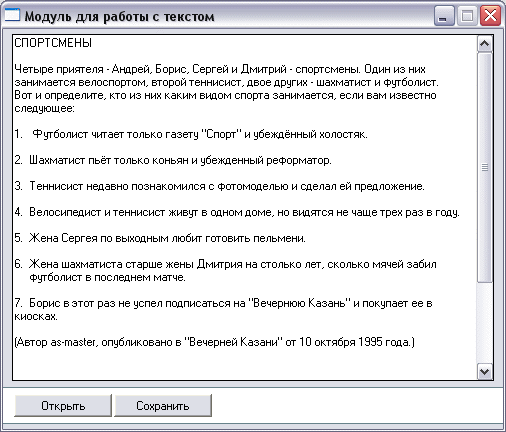Viewport: 506px width, 432px height.
Task: Click the window icon in the title bar
Action: click(12, 15)
